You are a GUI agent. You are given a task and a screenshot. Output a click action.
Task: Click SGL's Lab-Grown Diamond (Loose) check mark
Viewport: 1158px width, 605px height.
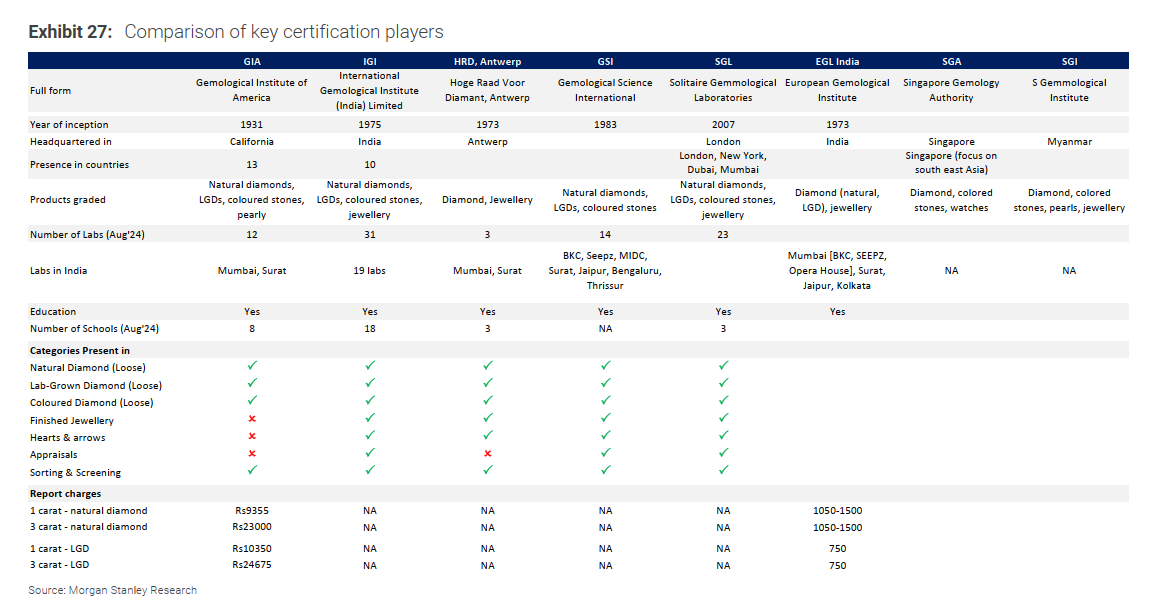(x=724, y=383)
